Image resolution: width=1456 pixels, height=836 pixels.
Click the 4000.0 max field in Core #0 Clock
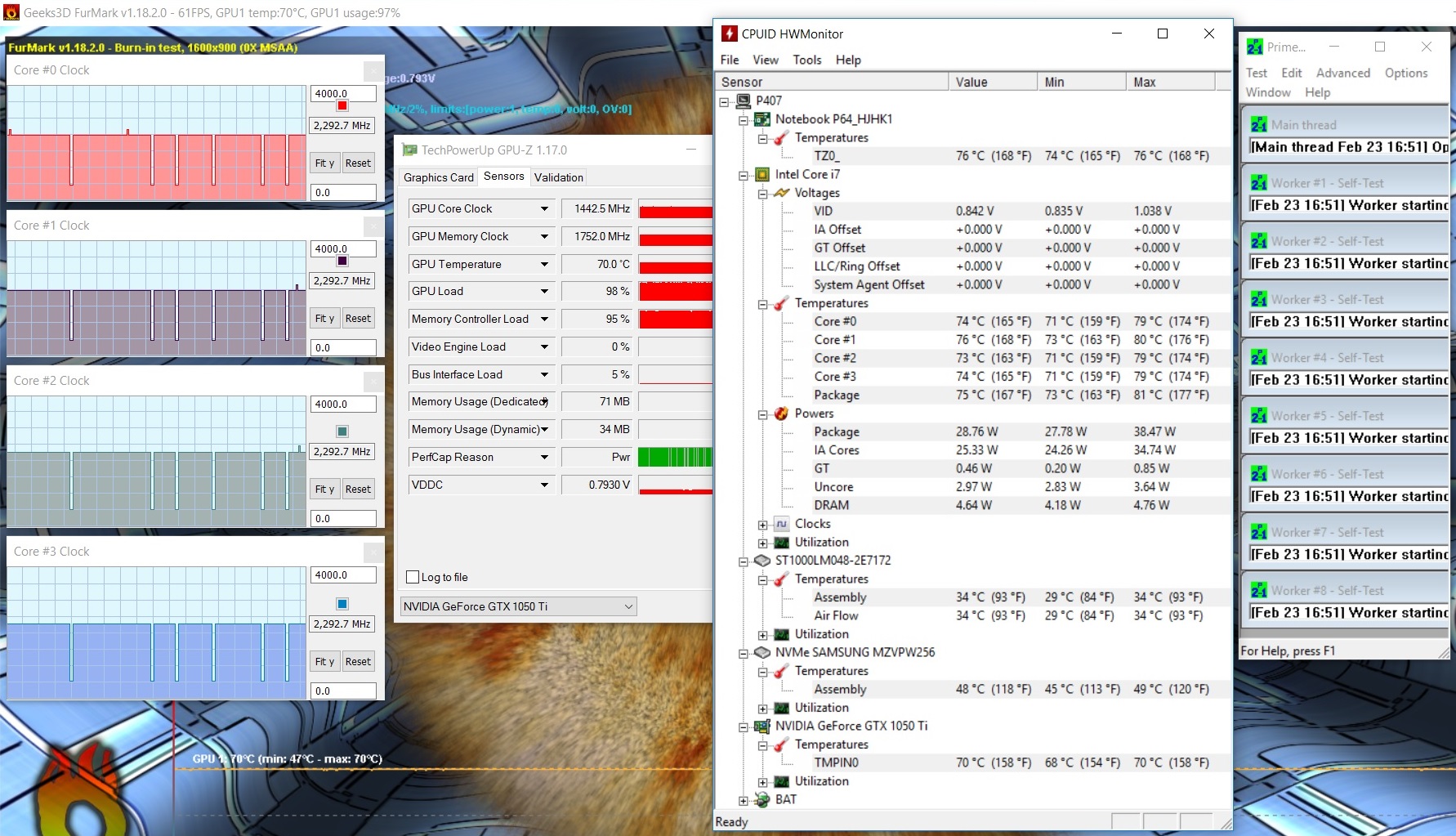pos(343,93)
